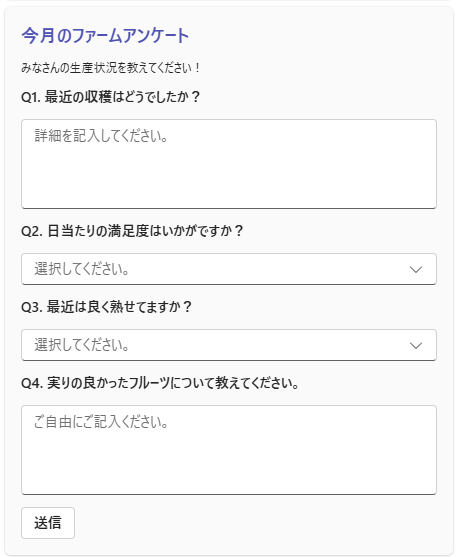Select the 選択してください placeholder under Q3
This screenshot has width=457, height=557.
[82, 345]
